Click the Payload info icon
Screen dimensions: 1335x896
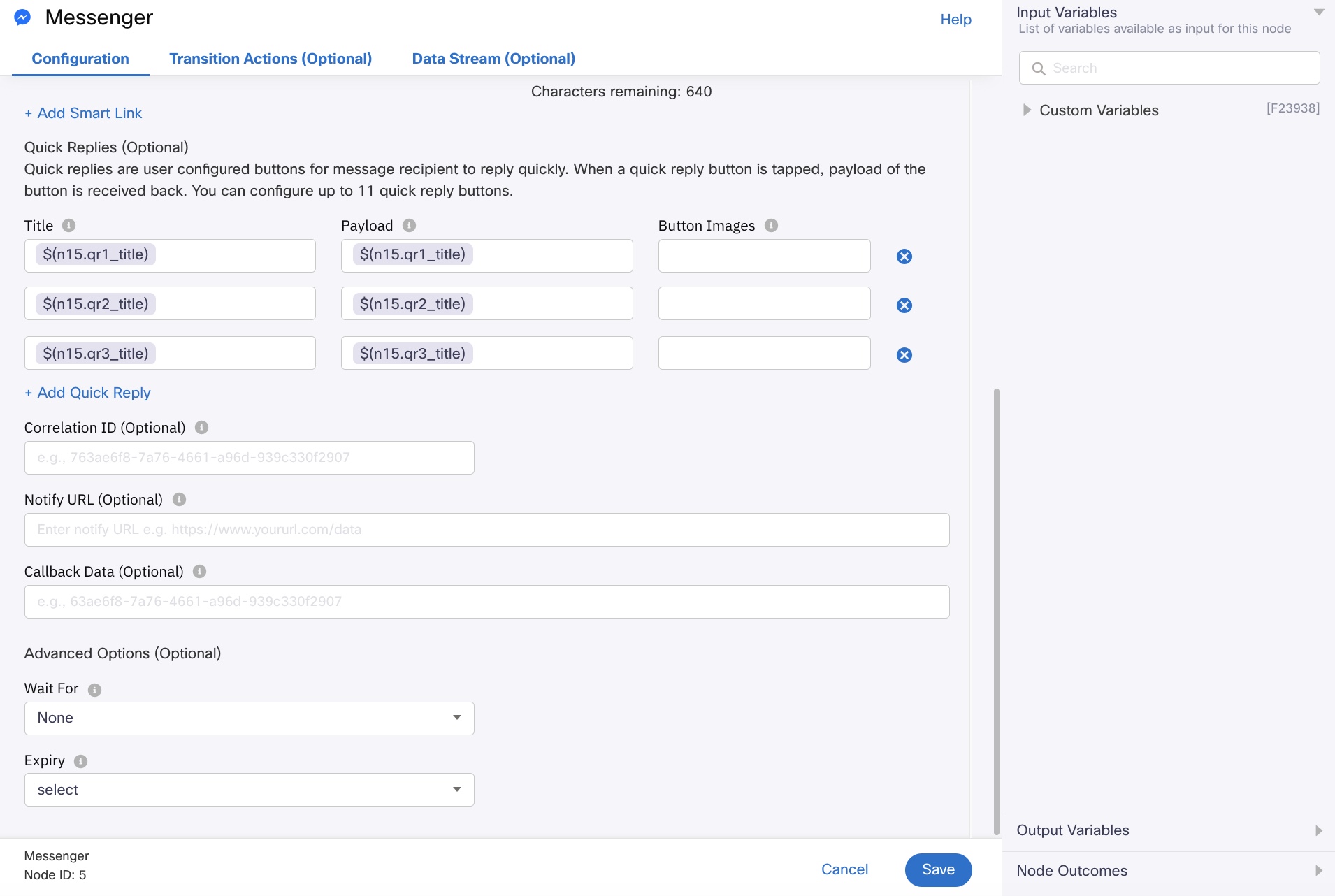click(x=410, y=226)
